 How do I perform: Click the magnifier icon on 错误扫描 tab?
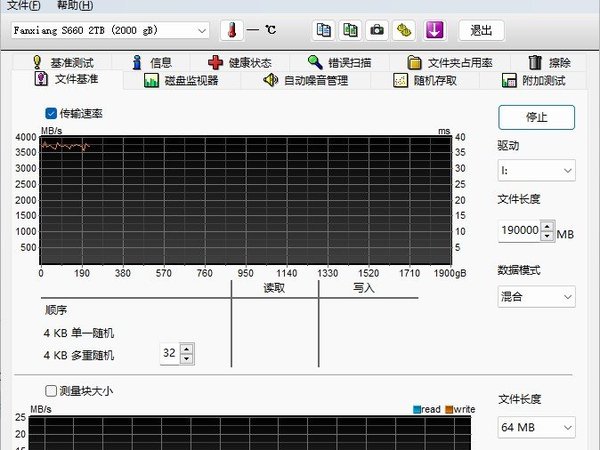pyautogui.click(x=315, y=62)
